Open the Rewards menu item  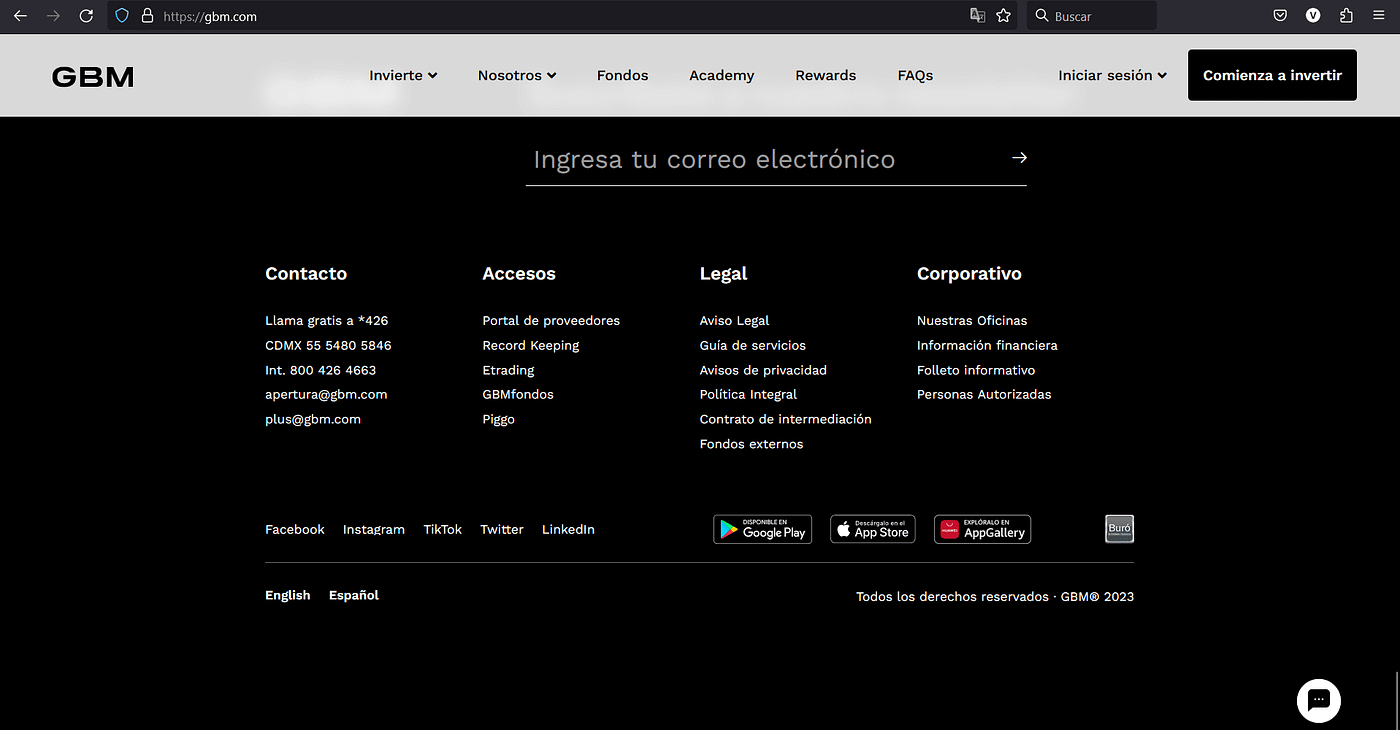825,75
